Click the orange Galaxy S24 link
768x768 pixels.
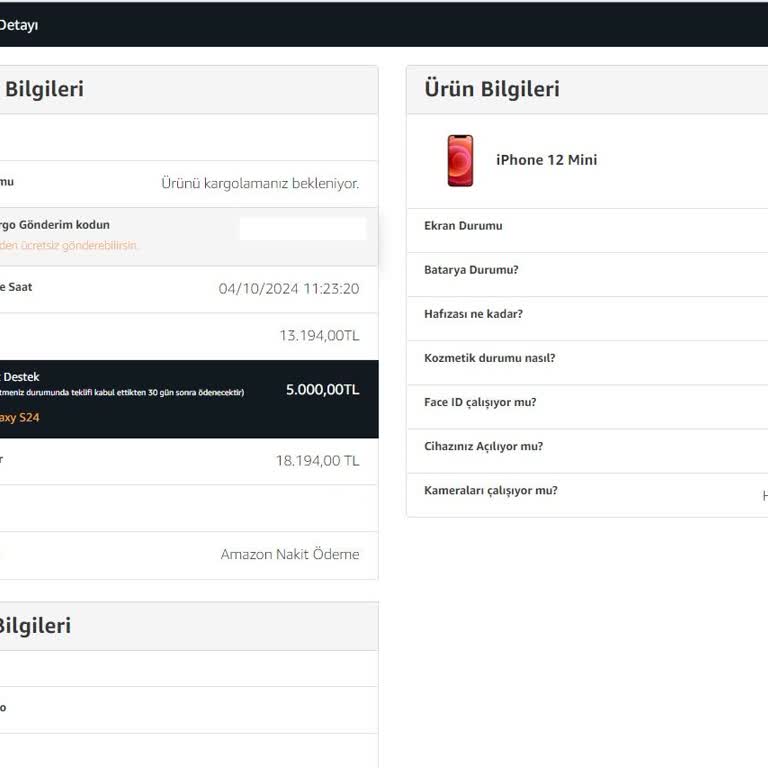[x=20, y=417]
